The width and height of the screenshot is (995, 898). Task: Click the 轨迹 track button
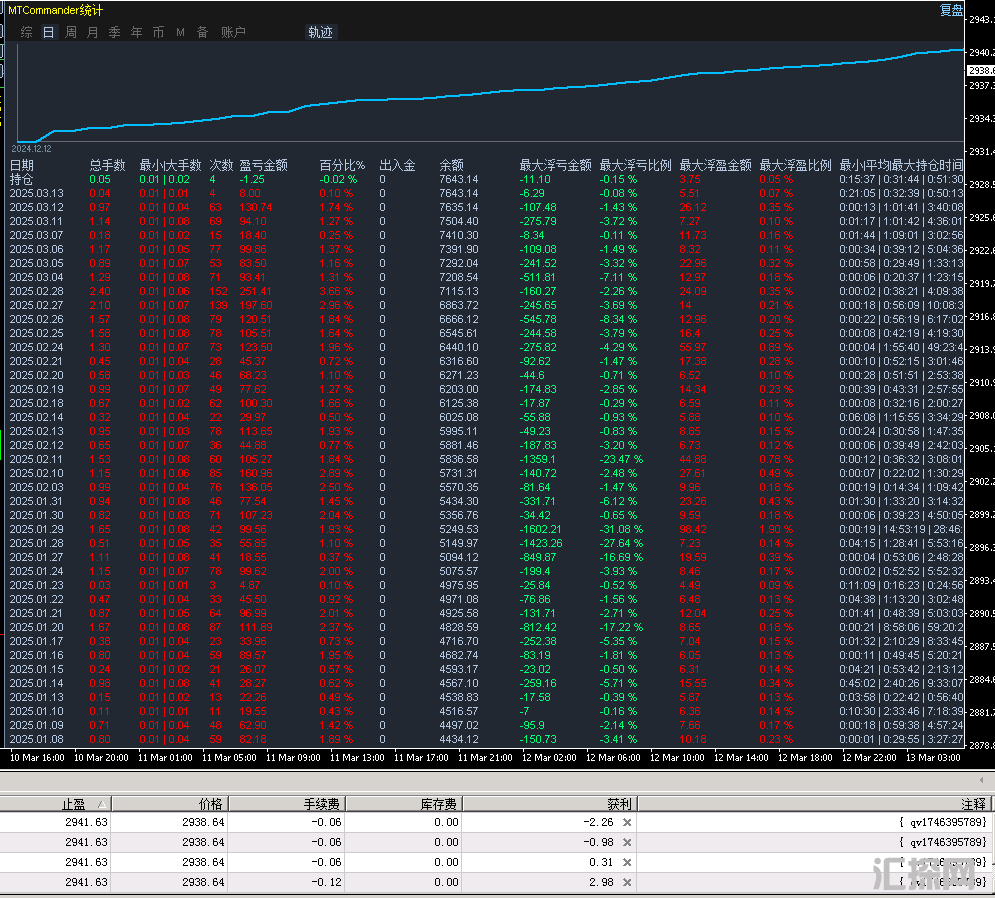click(x=320, y=32)
